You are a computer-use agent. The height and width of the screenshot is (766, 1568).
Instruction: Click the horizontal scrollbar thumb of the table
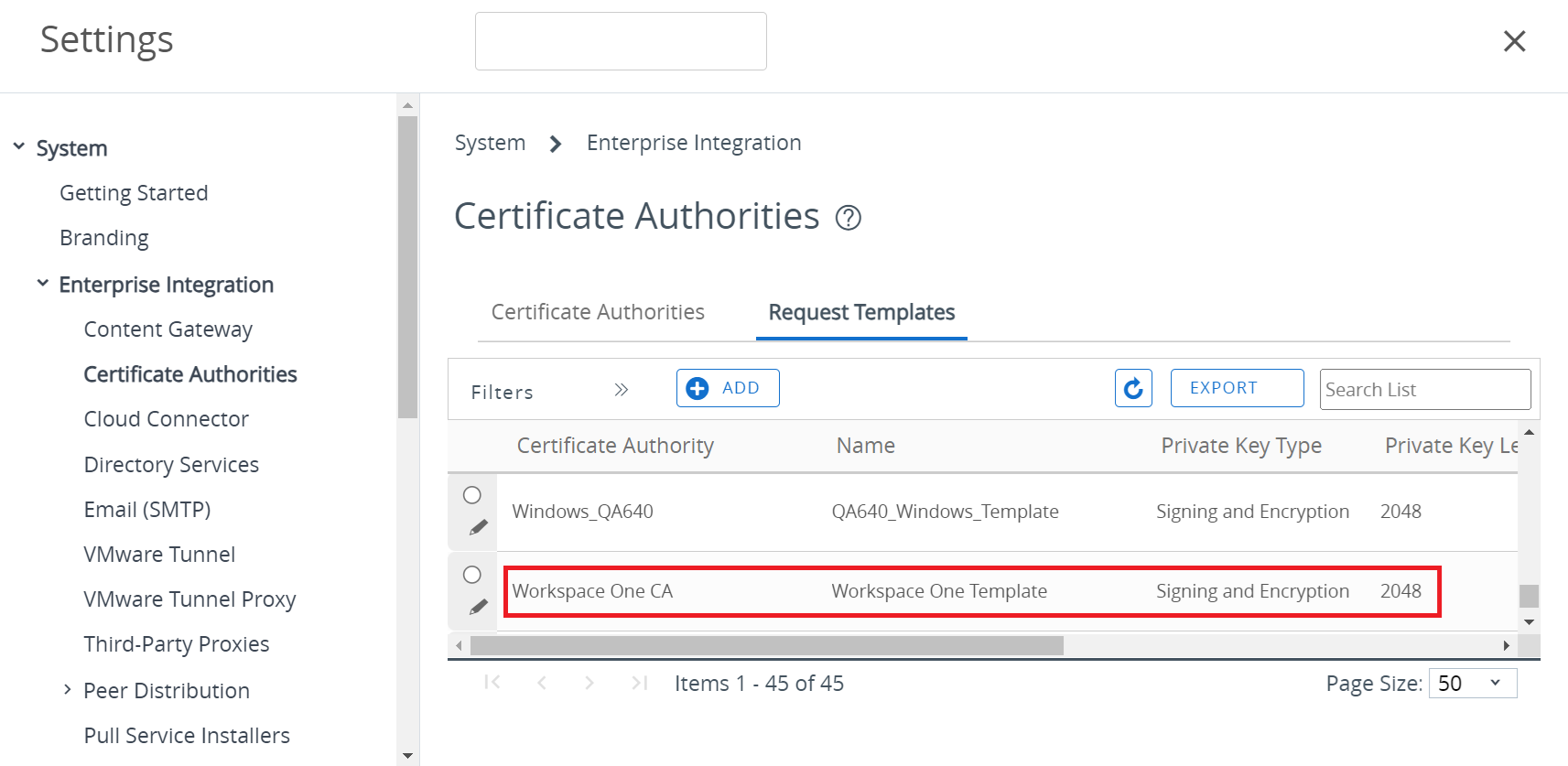click(766, 646)
